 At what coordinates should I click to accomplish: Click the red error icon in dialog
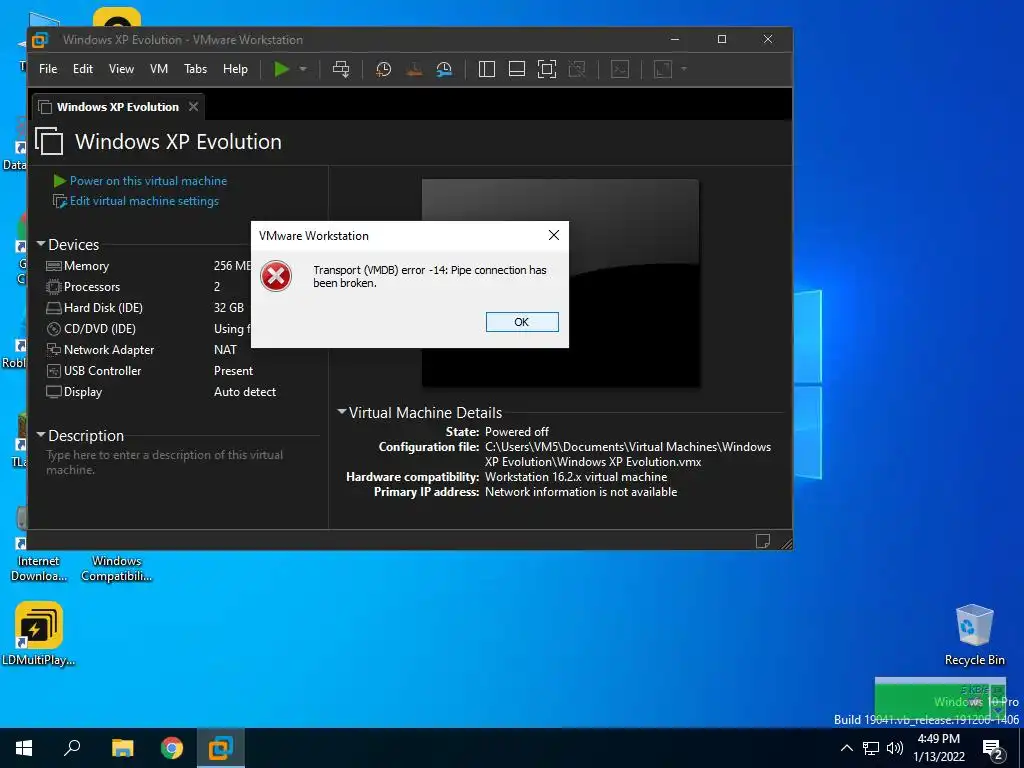(276, 276)
